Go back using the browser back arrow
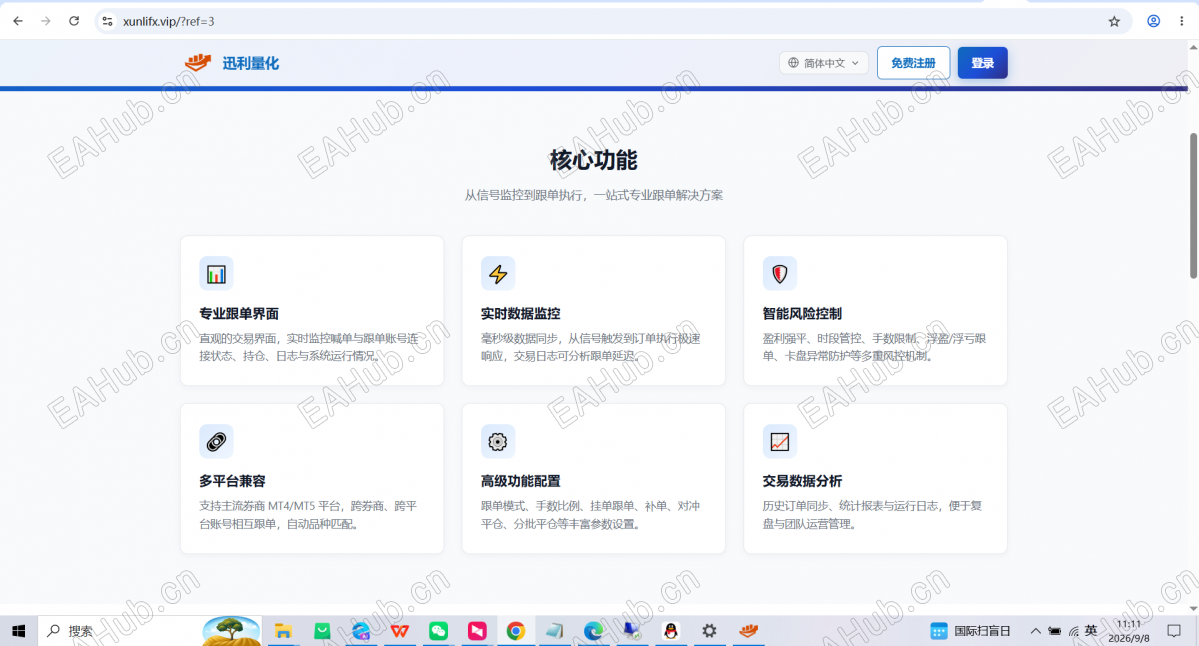Image resolution: width=1199 pixels, height=646 pixels. pyautogui.click(x=18, y=21)
